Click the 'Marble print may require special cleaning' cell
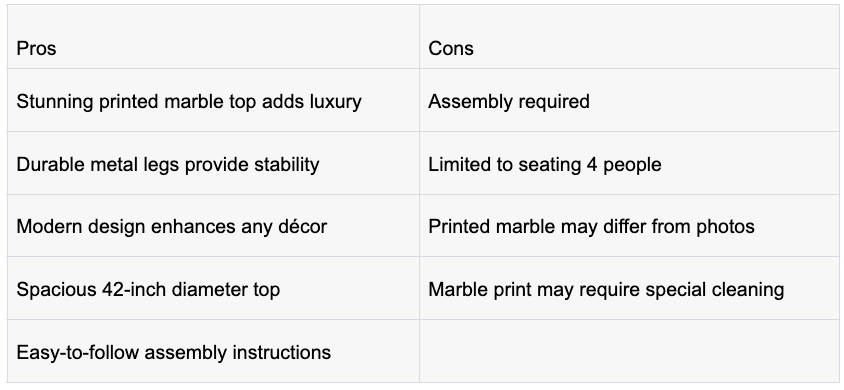 (629, 288)
